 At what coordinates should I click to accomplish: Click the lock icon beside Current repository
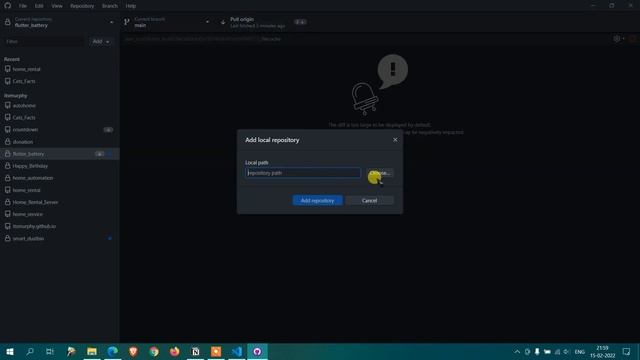7,22
